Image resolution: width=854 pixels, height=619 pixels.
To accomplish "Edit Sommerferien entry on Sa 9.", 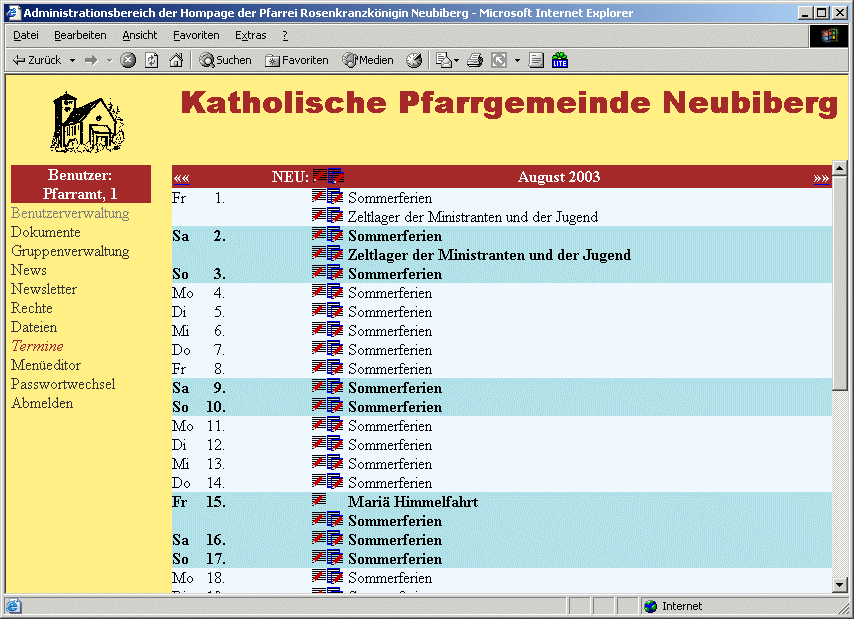I will click(319, 386).
